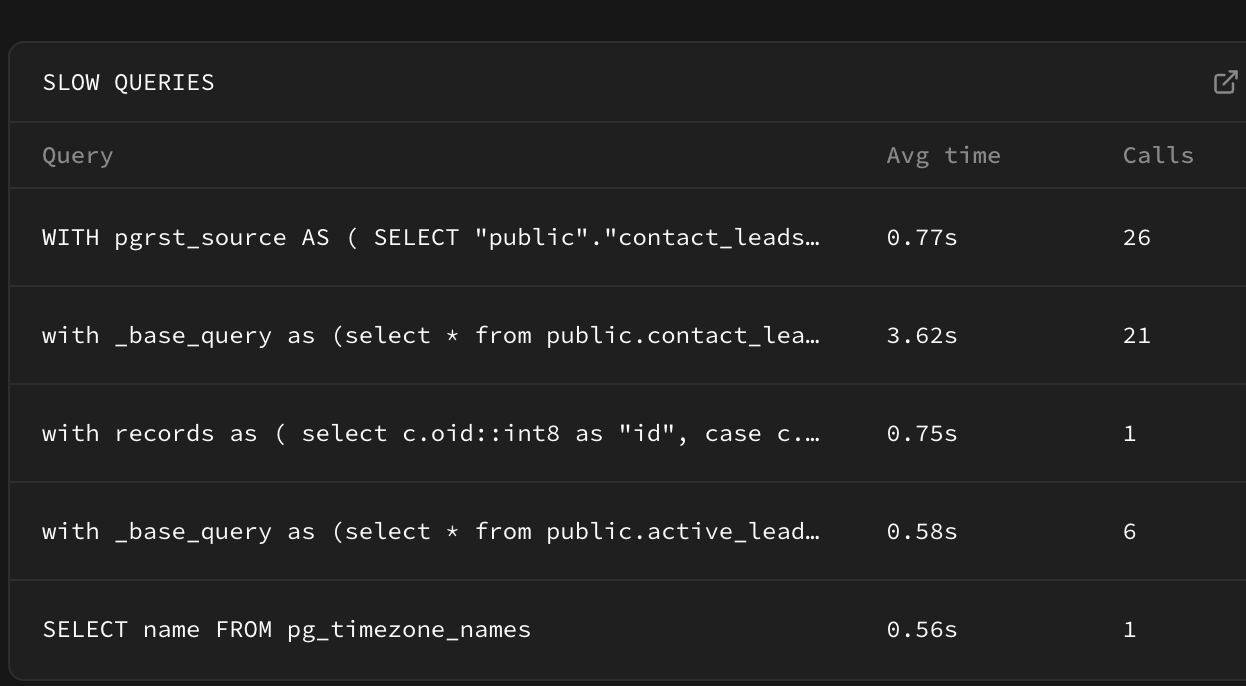Screen dimensions: 1246x686
Task: Click the 3.62s average time value
Action: [921, 336]
